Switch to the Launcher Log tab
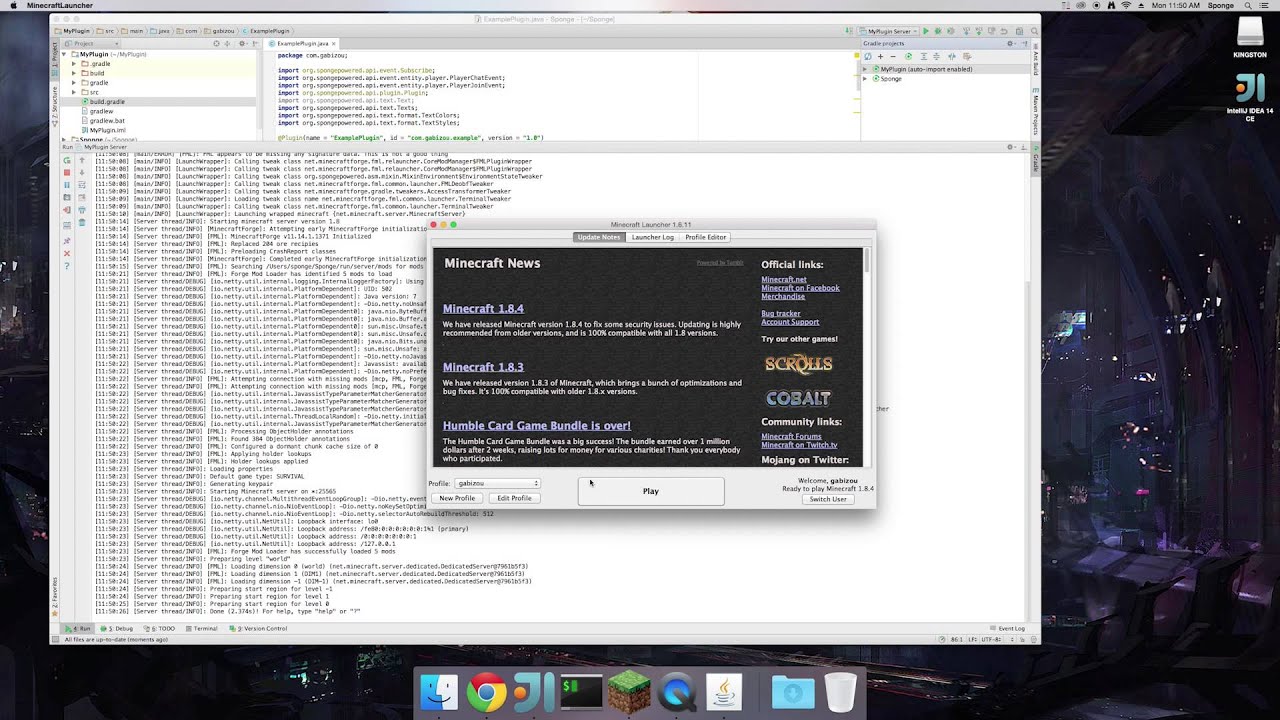This screenshot has width=1280, height=720. point(652,237)
